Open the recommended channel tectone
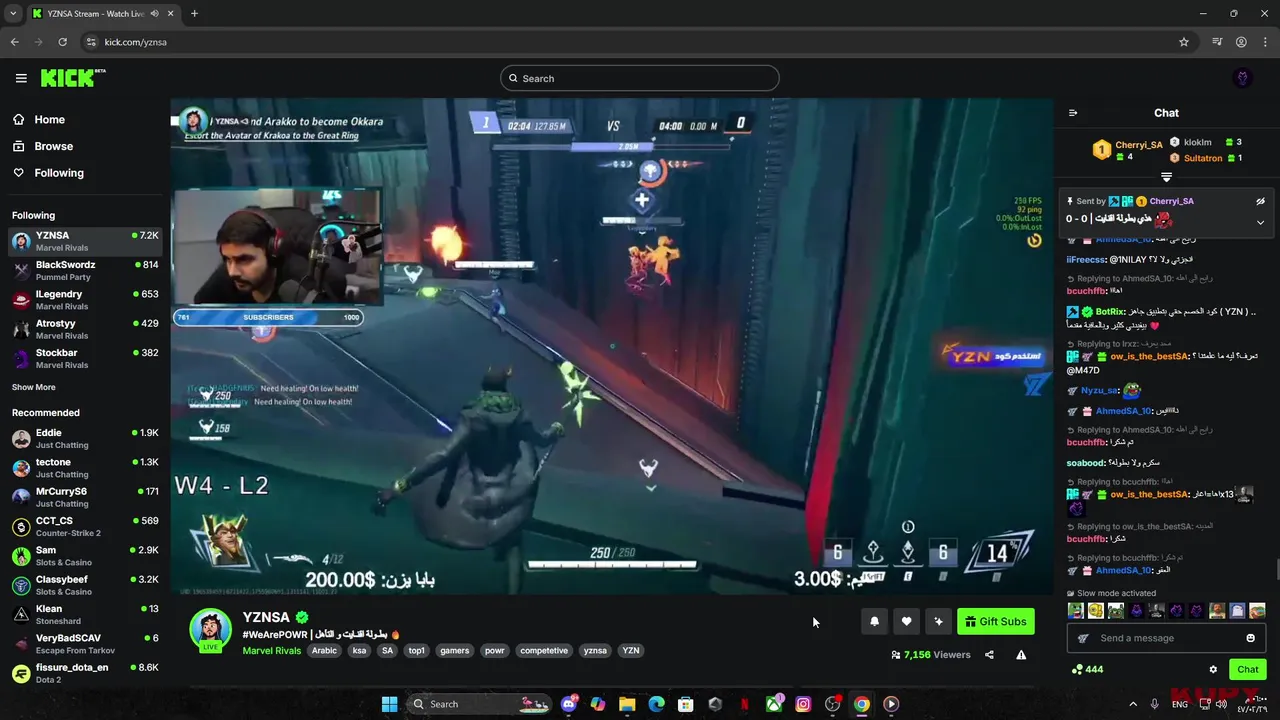 click(x=85, y=468)
